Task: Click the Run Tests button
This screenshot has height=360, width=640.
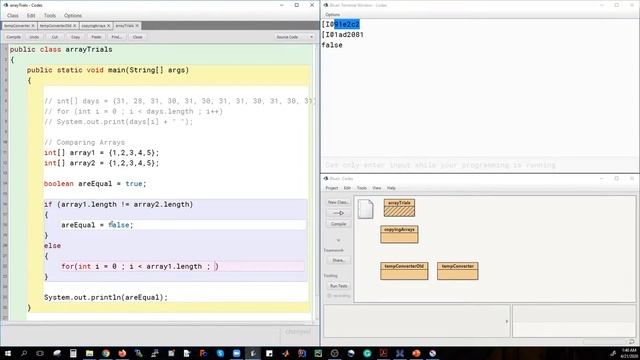Action: [338, 286]
